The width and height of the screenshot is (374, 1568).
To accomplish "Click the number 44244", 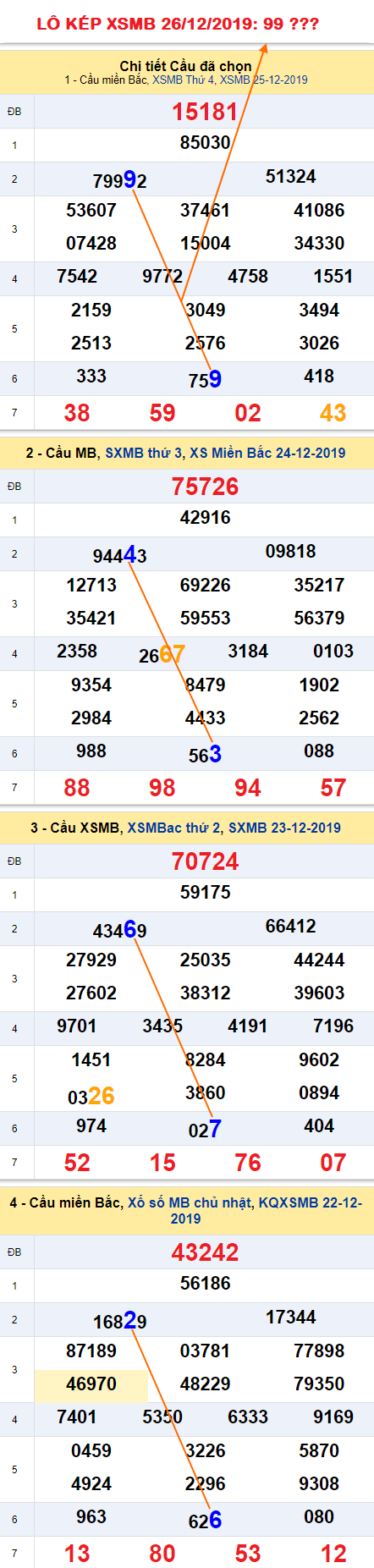I will pyautogui.click(x=319, y=960).
